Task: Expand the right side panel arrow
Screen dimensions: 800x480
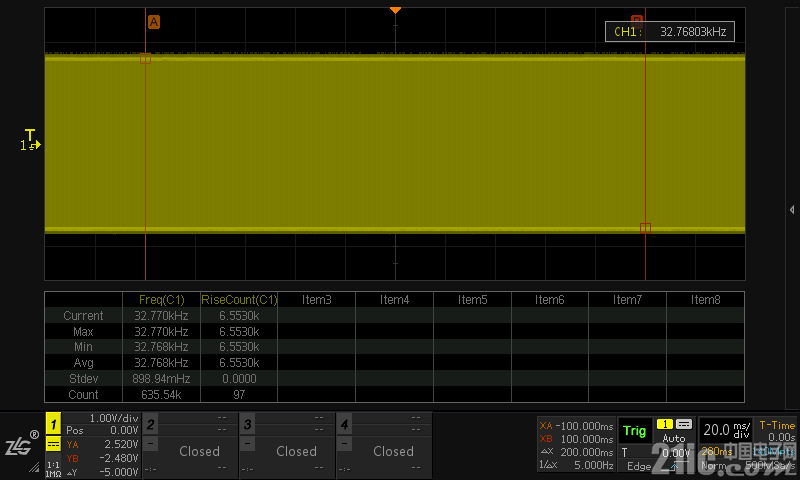Action: 792,210
